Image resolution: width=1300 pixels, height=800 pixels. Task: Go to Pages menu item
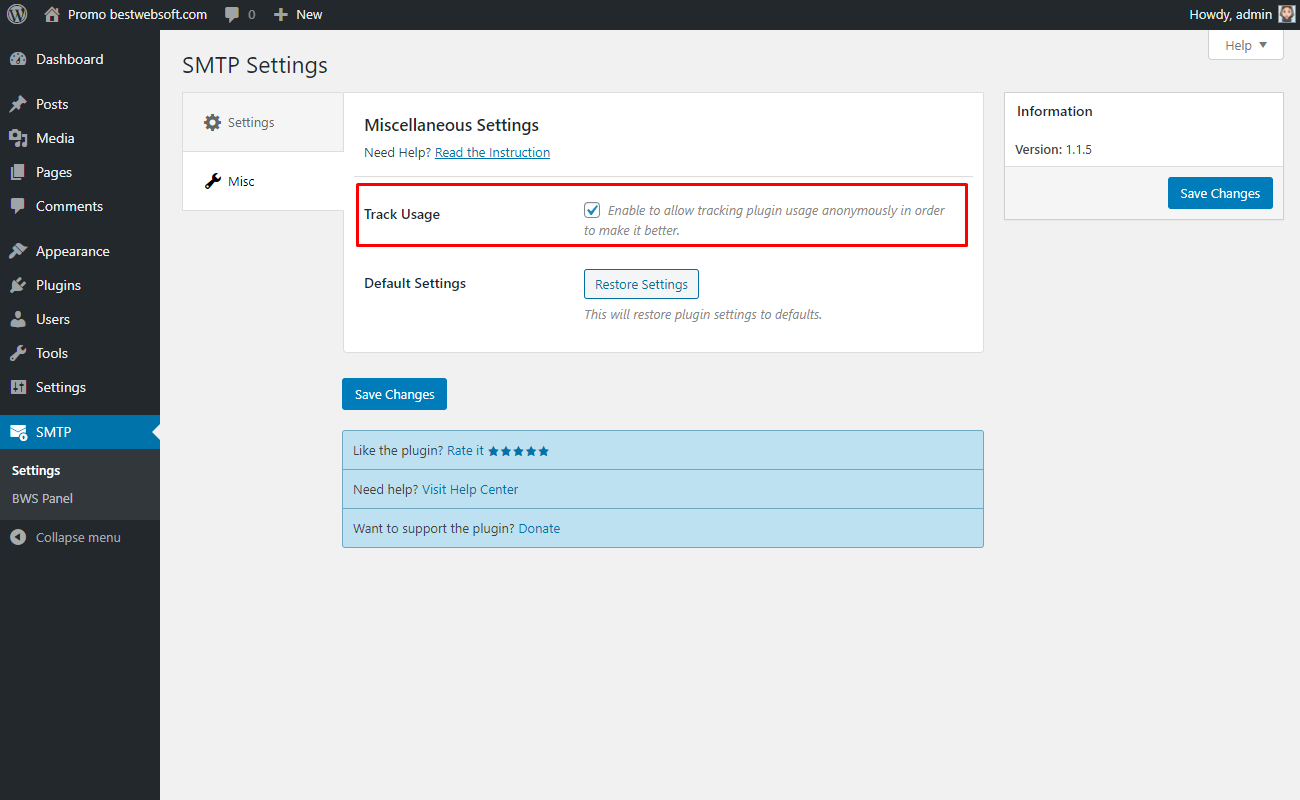pyautogui.click(x=80, y=172)
